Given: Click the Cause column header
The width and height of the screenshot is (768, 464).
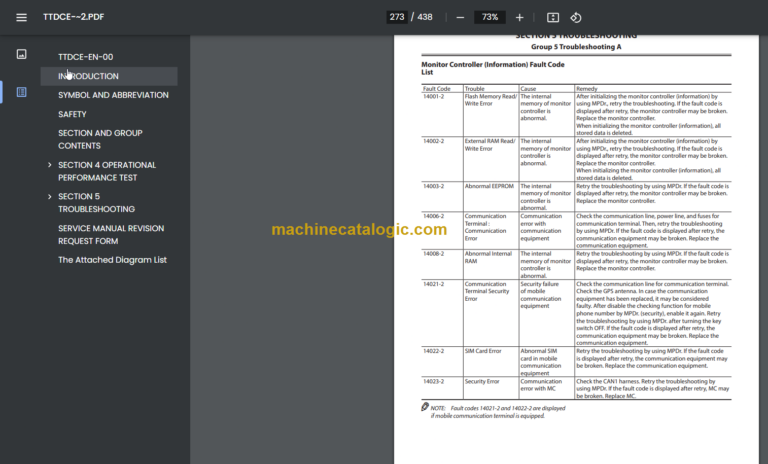Looking at the screenshot, I should pos(528,89).
